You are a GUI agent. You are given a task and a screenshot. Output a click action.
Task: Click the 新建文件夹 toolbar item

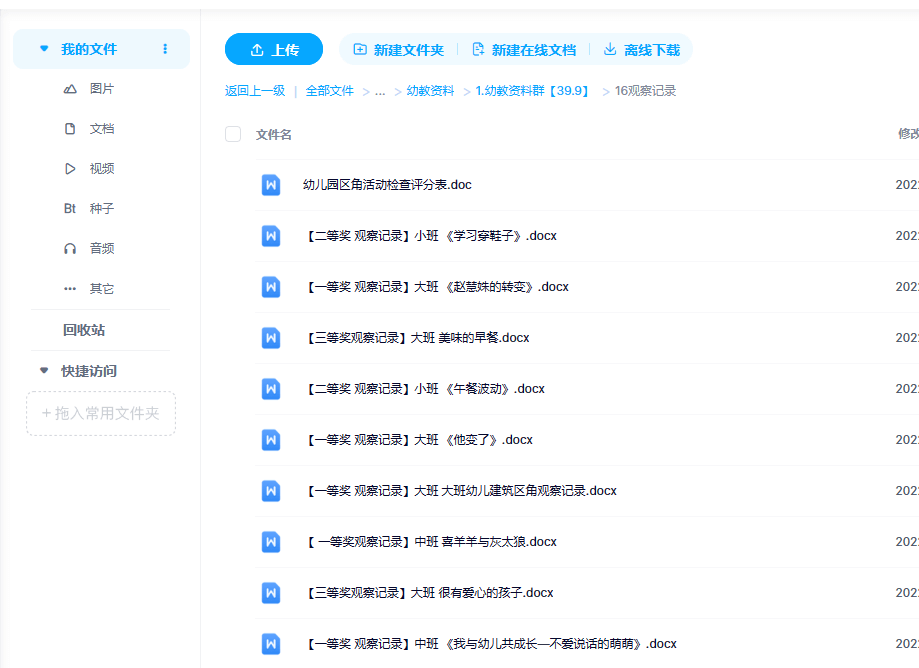(399, 50)
